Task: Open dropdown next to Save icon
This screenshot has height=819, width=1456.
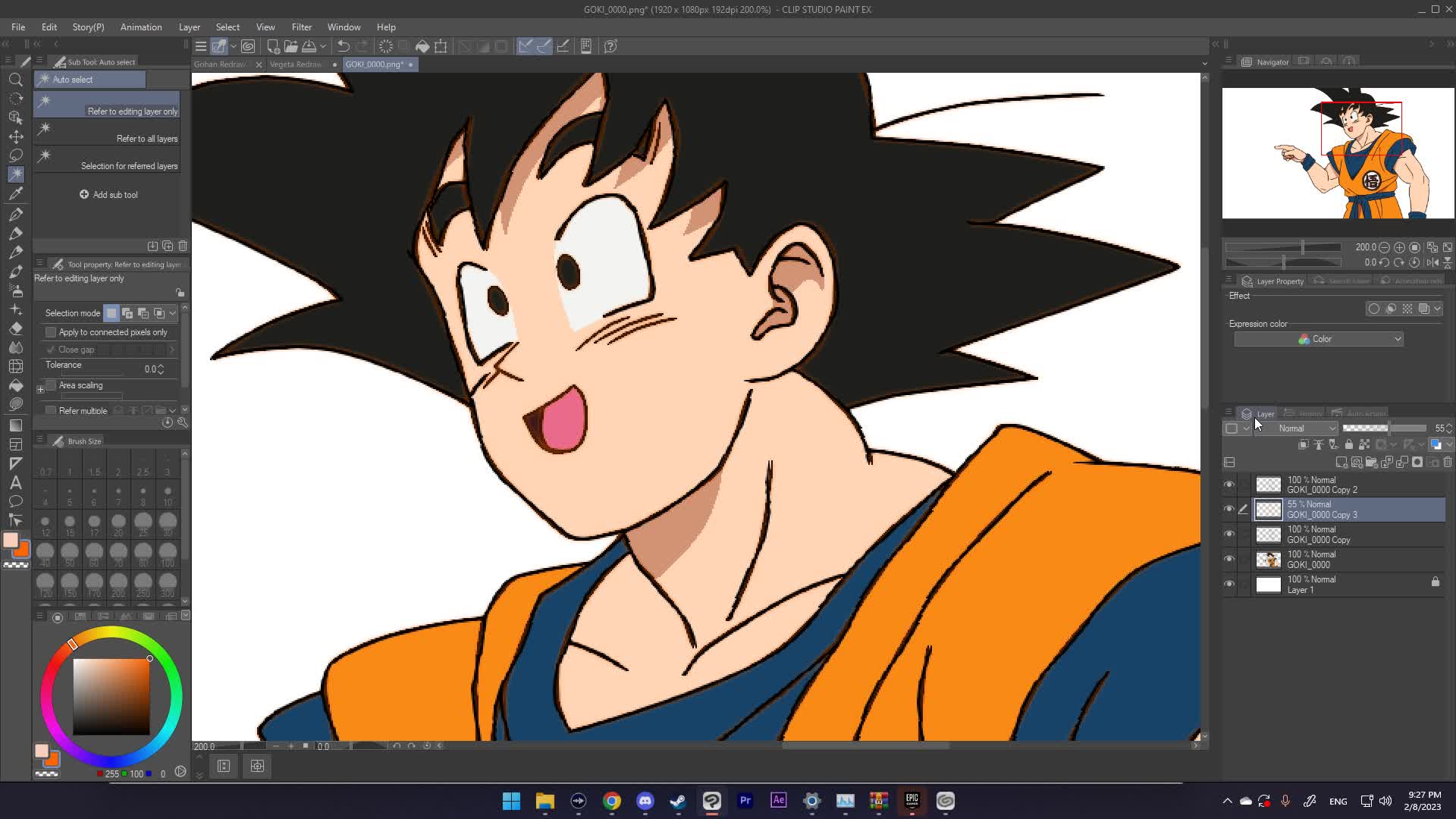Action: click(x=323, y=46)
